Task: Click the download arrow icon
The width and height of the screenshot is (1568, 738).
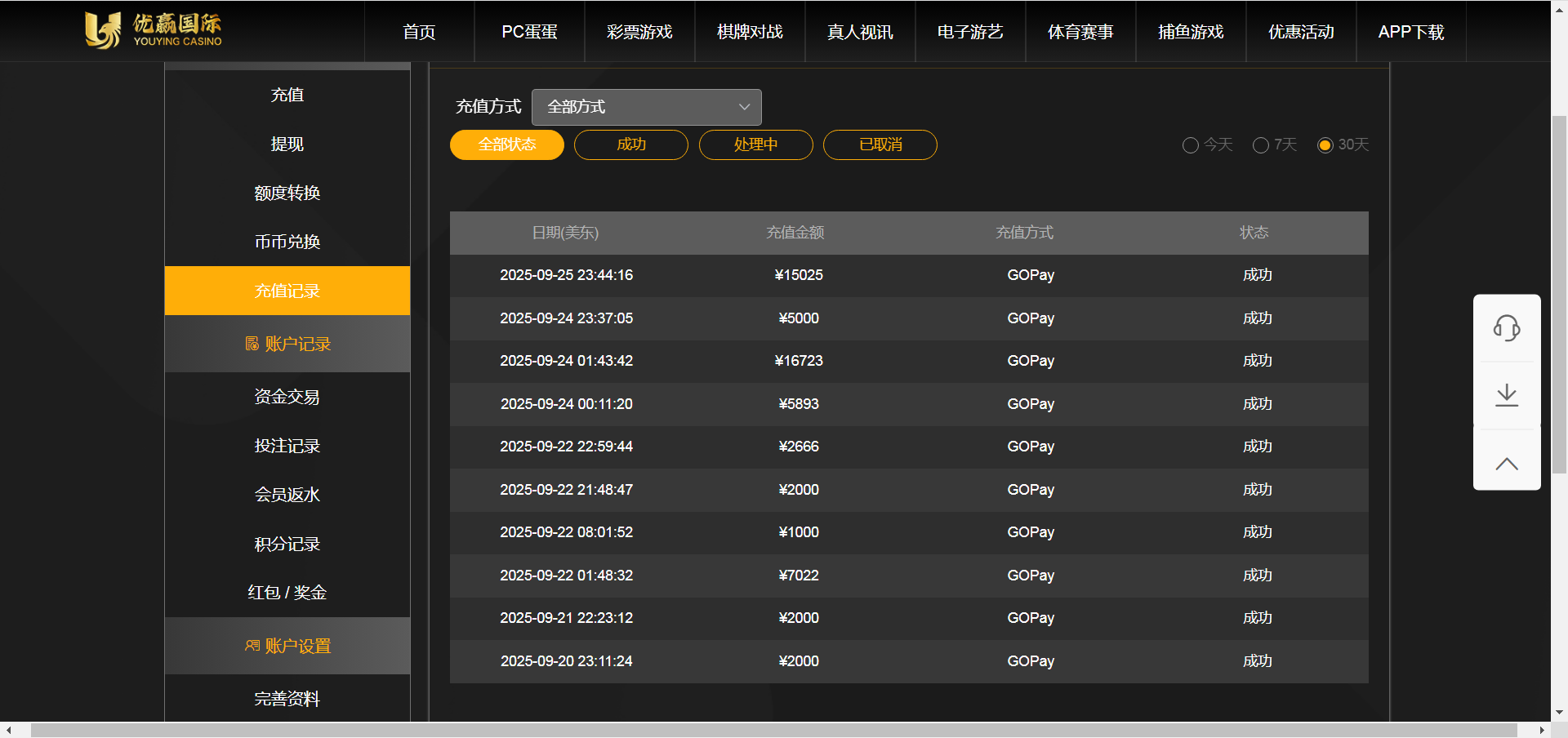Action: 1506,395
